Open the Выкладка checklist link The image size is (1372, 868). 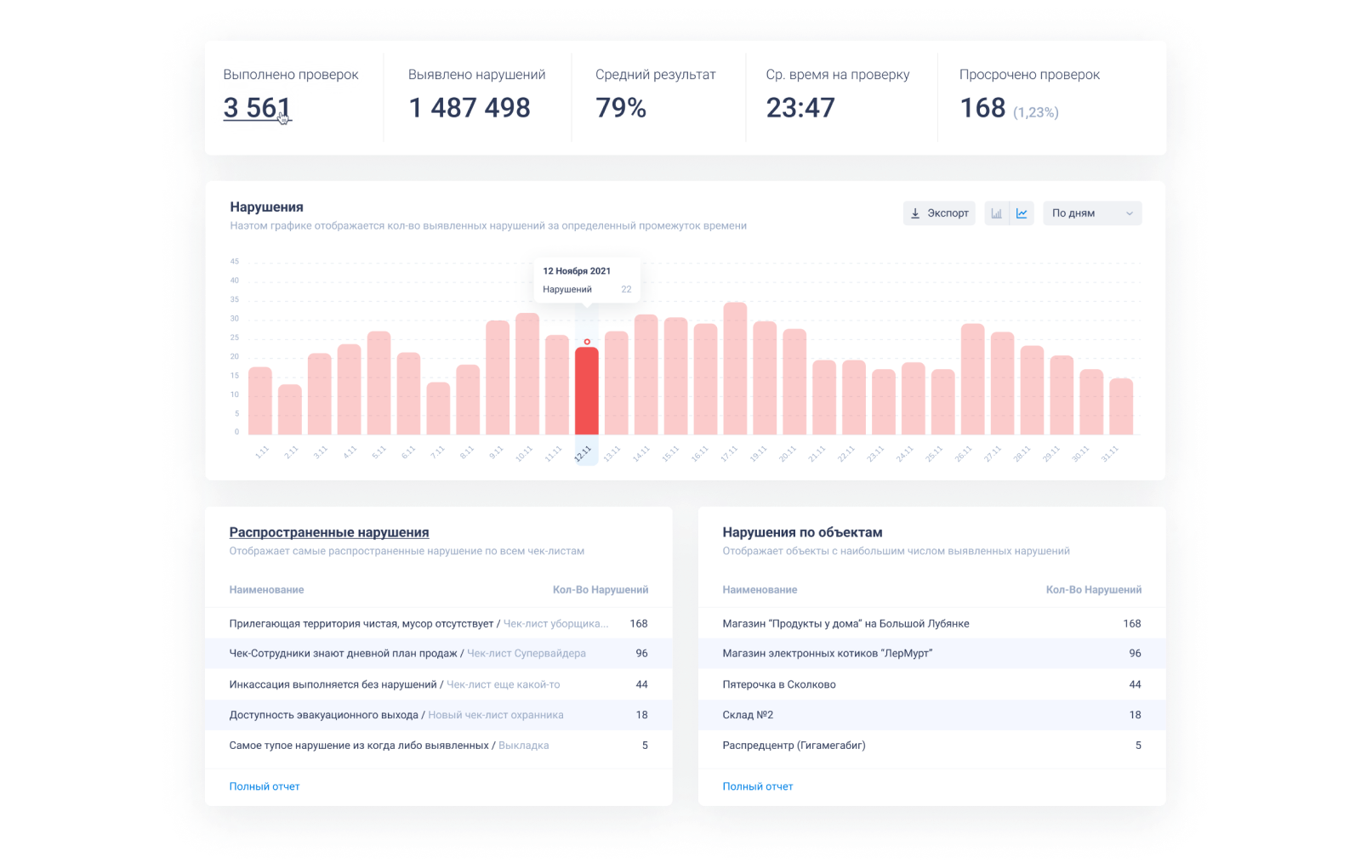click(x=523, y=746)
